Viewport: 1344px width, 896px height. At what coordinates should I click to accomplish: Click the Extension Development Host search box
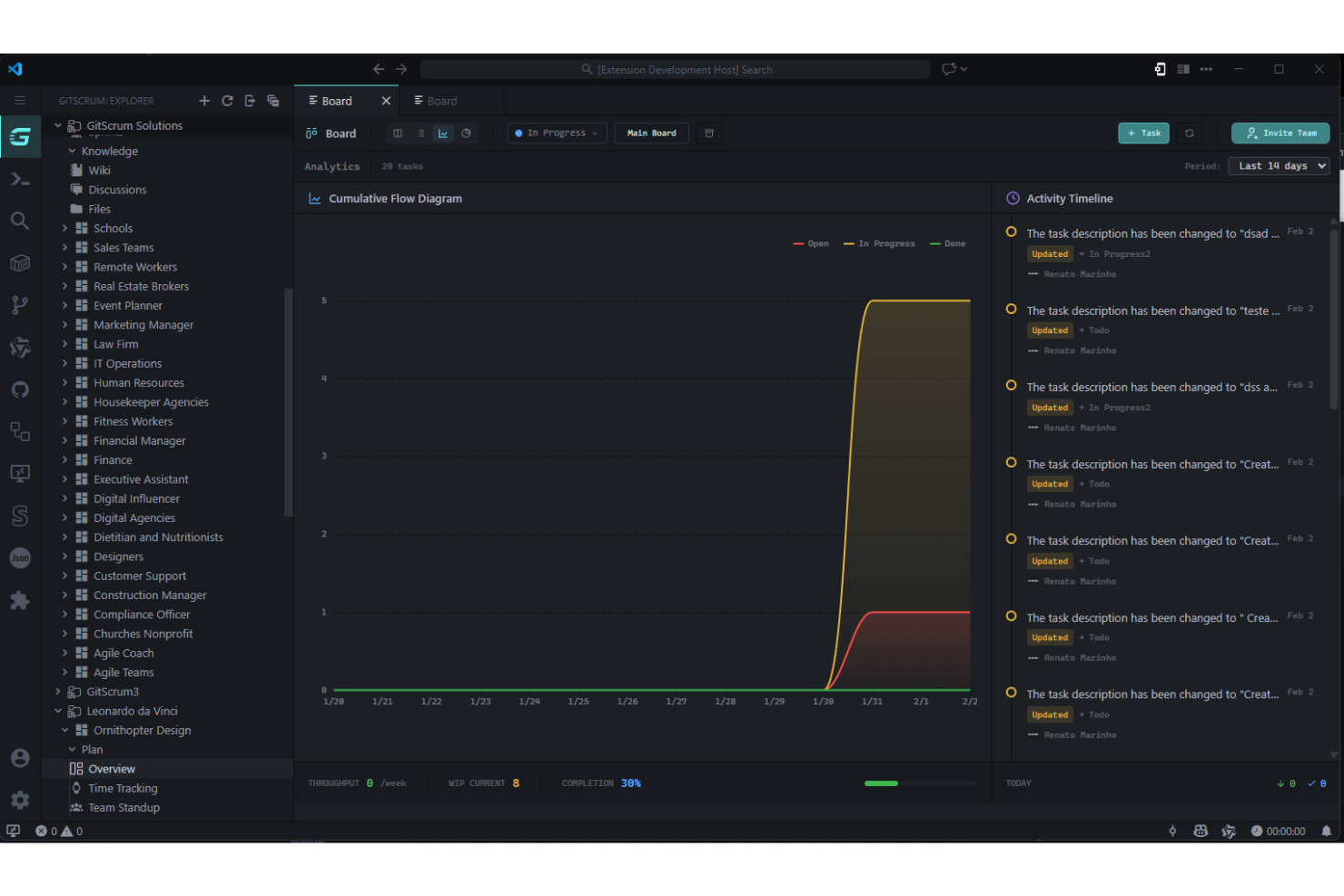(676, 69)
